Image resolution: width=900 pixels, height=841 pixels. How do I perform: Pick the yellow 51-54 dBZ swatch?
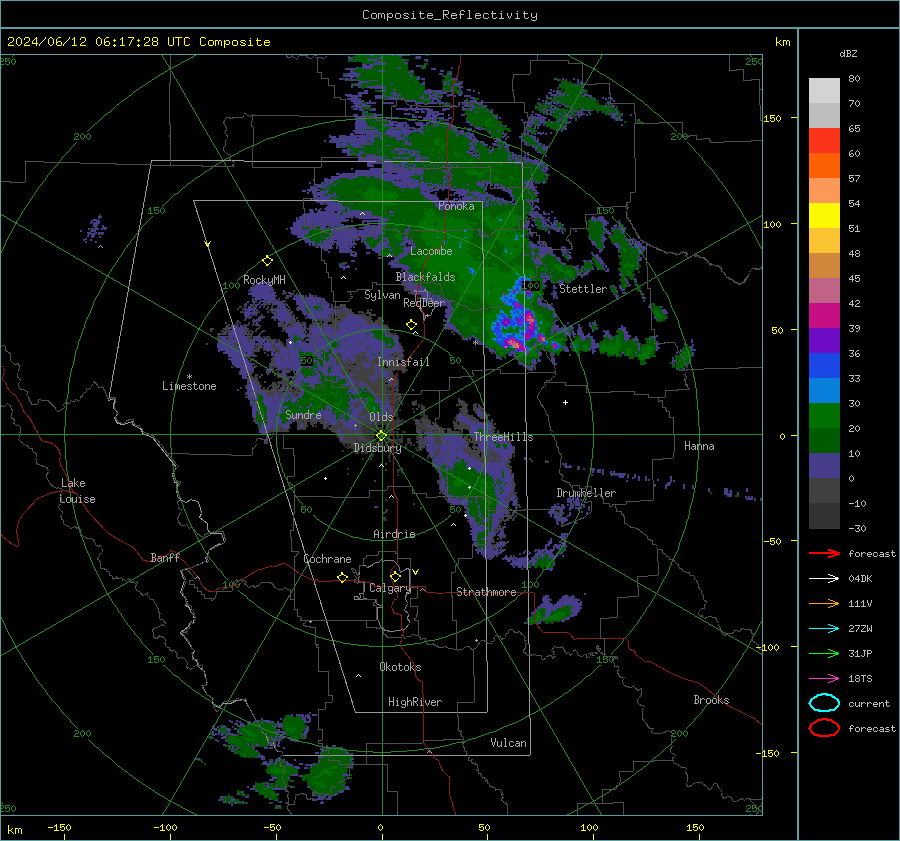[x=824, y=216]
